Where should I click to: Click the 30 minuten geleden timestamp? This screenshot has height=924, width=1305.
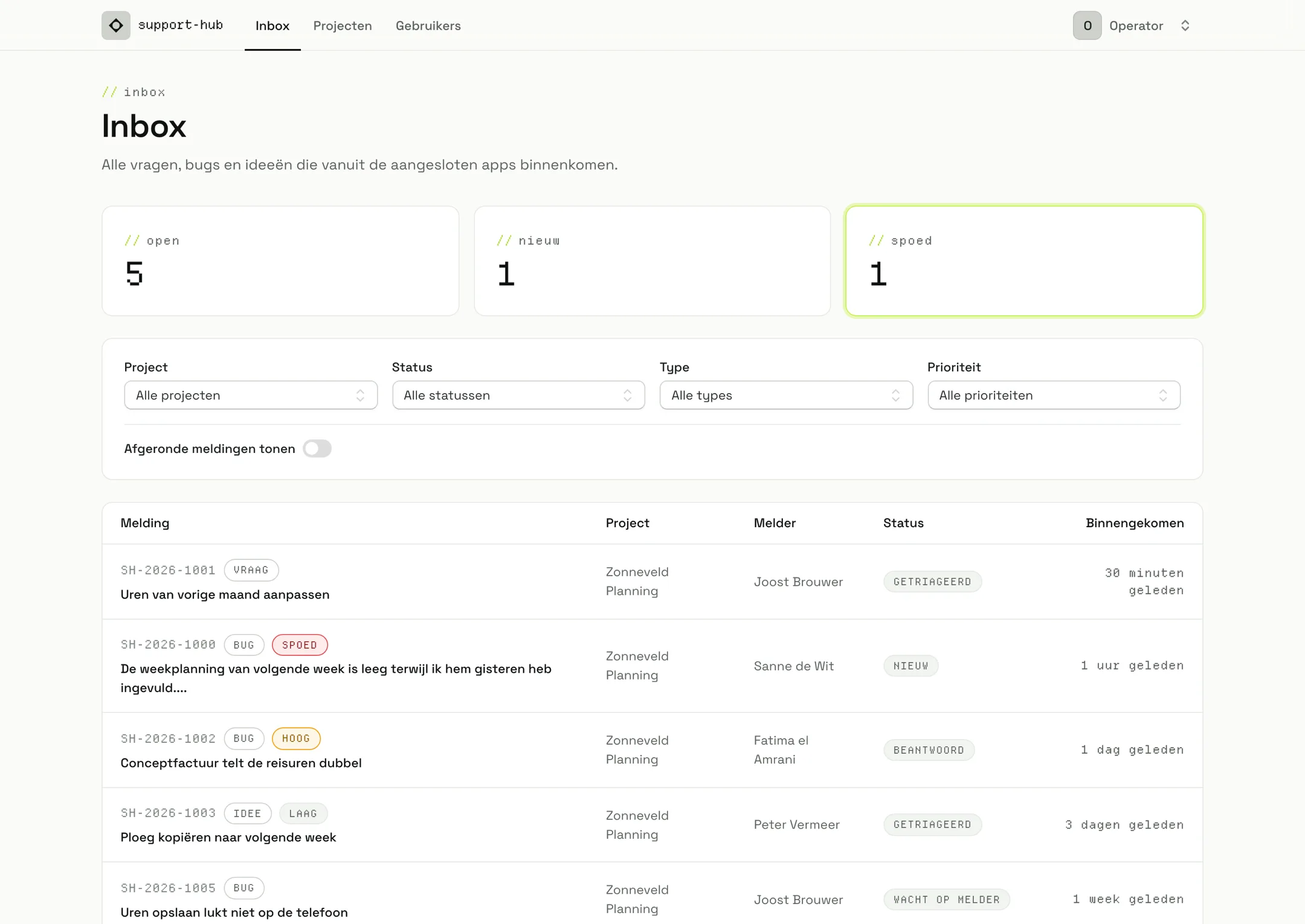click(x=1144, y=582)
